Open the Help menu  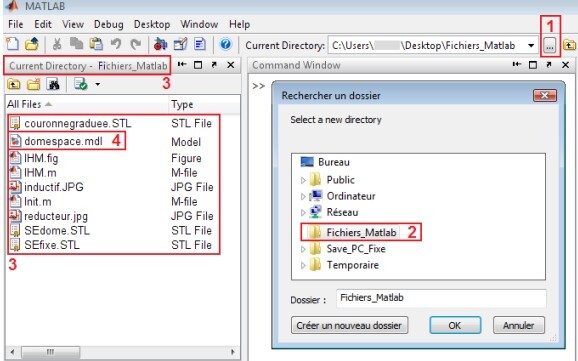pyautogui.click(x=239, y=24)
